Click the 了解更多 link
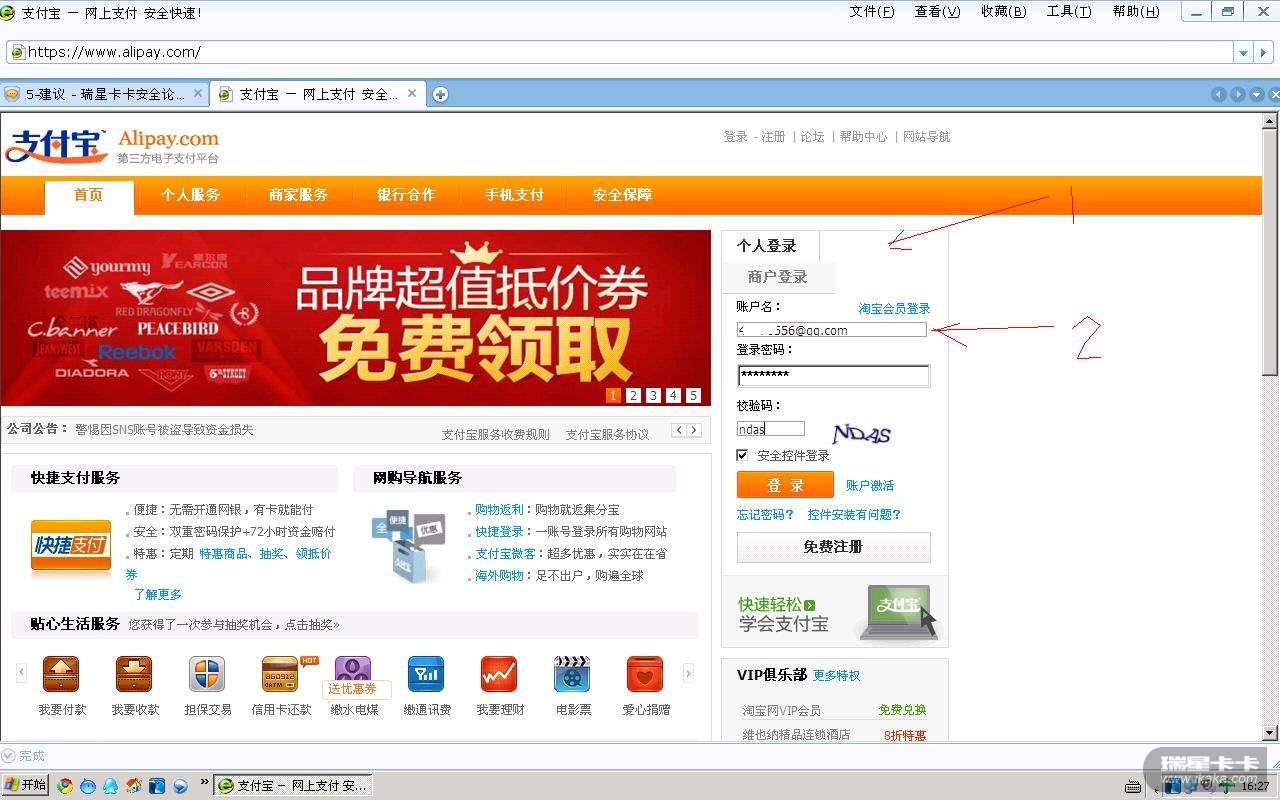1280x800 pixels. point(158,594)
